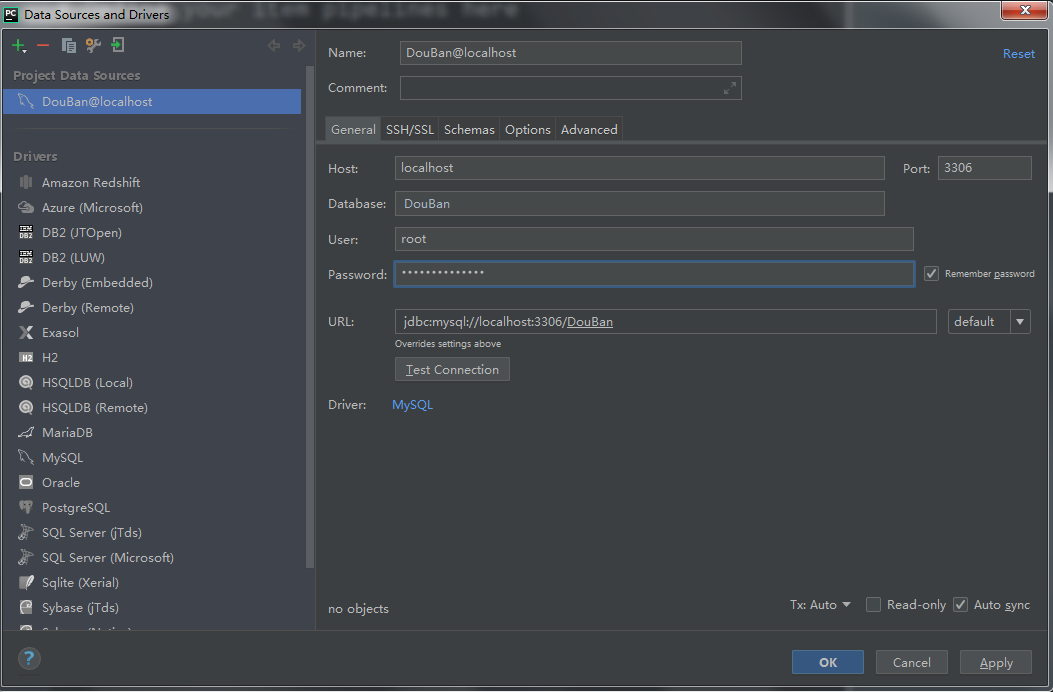Focus the Password field

coord(654,274)
